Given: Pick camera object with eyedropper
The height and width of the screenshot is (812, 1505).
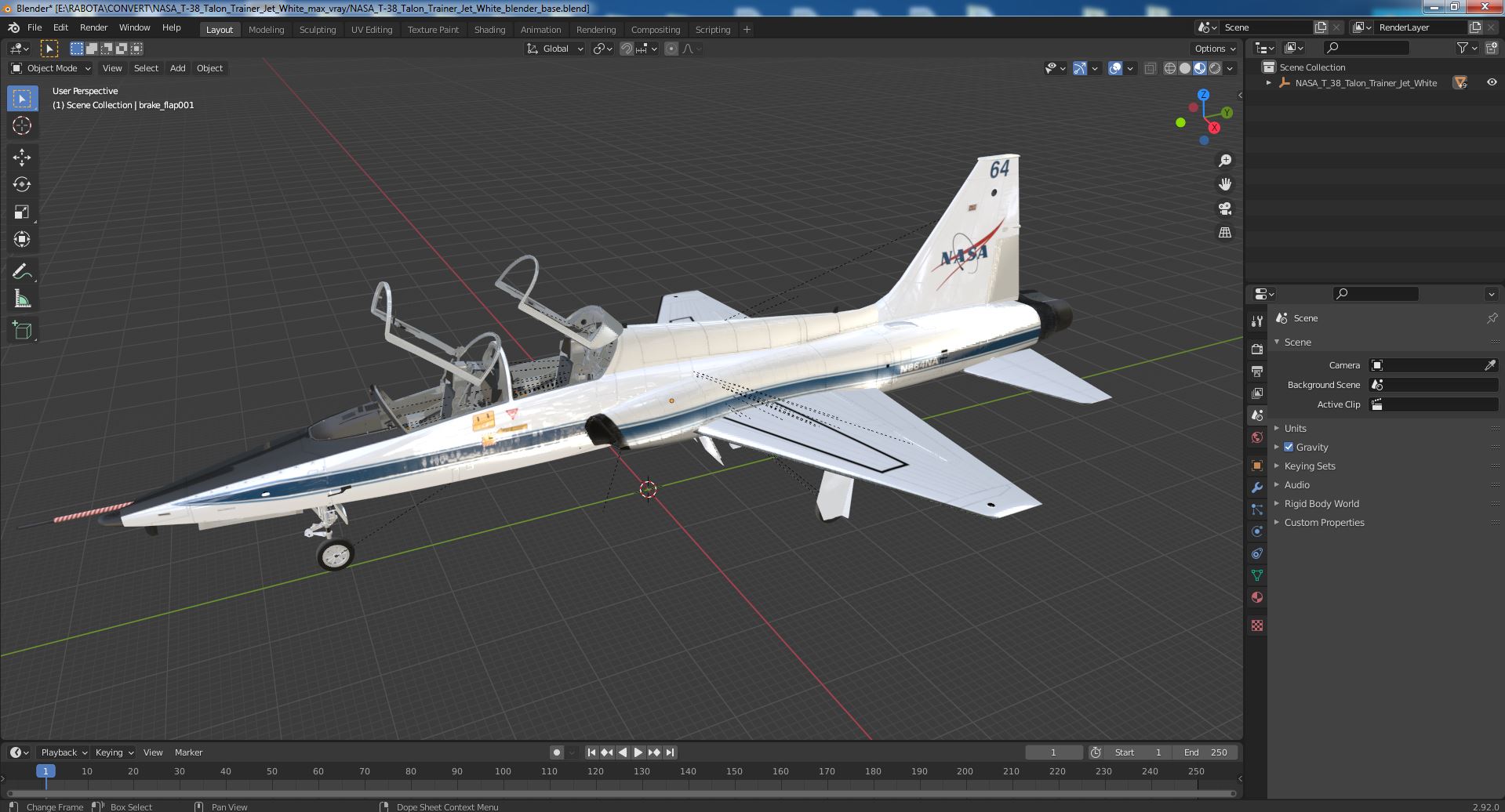Looking at the screenshot, I should (x=1490, y=365).
